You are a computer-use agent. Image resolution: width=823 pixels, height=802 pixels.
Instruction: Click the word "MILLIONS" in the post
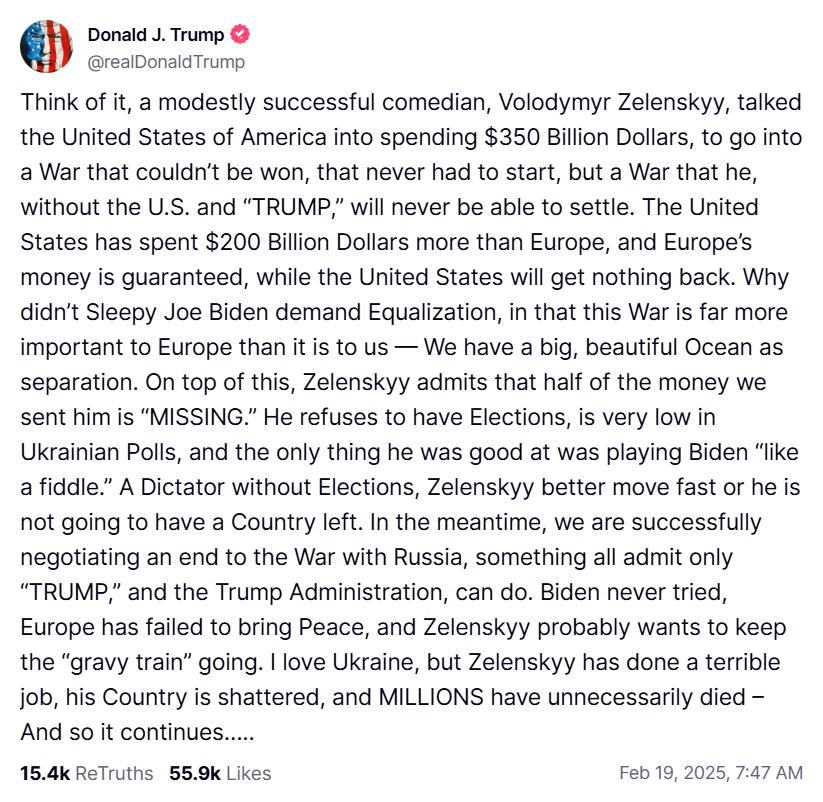tap(431, 698)
